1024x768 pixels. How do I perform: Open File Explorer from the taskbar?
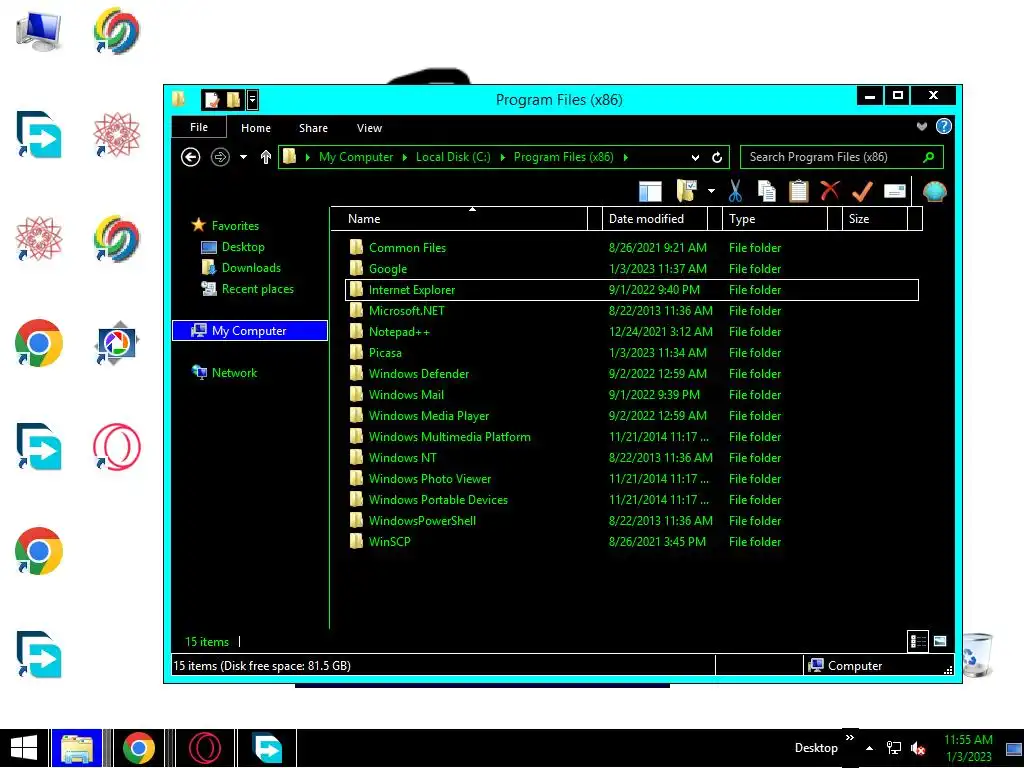point(76,748)
